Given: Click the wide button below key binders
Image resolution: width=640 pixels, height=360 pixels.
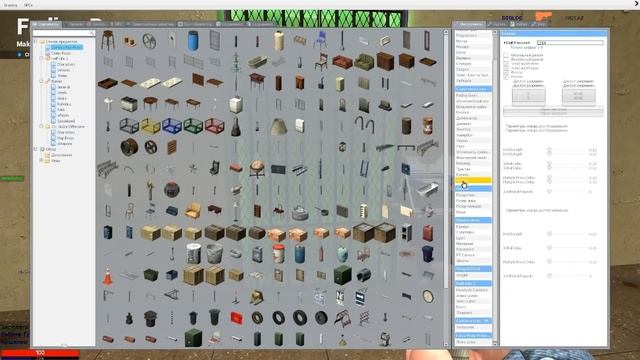Looking at the screenshot, I should pos(553,111).
